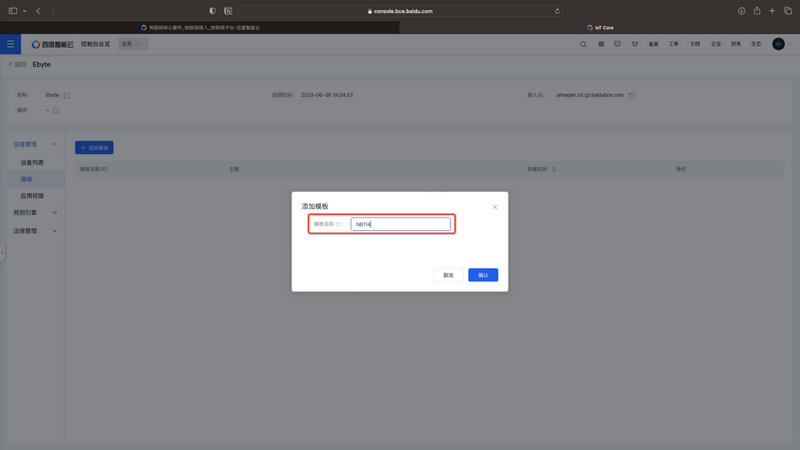This screenshot has height=450, width=800.
Task: Copy the access endpoint address icon
Action: (x=632, y=95)
